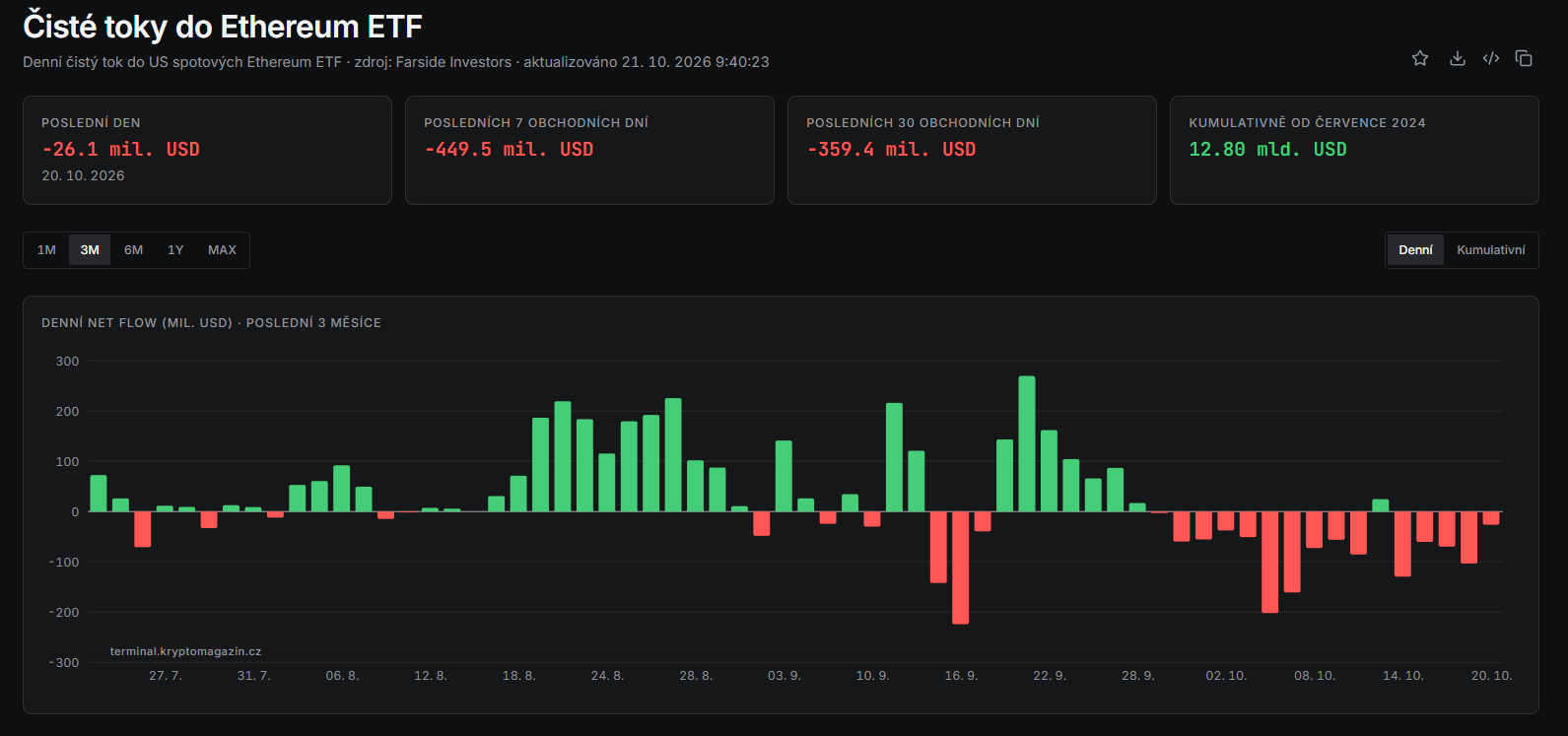Click the 27. 7. date on the x-axis

(x=166, y=676)
